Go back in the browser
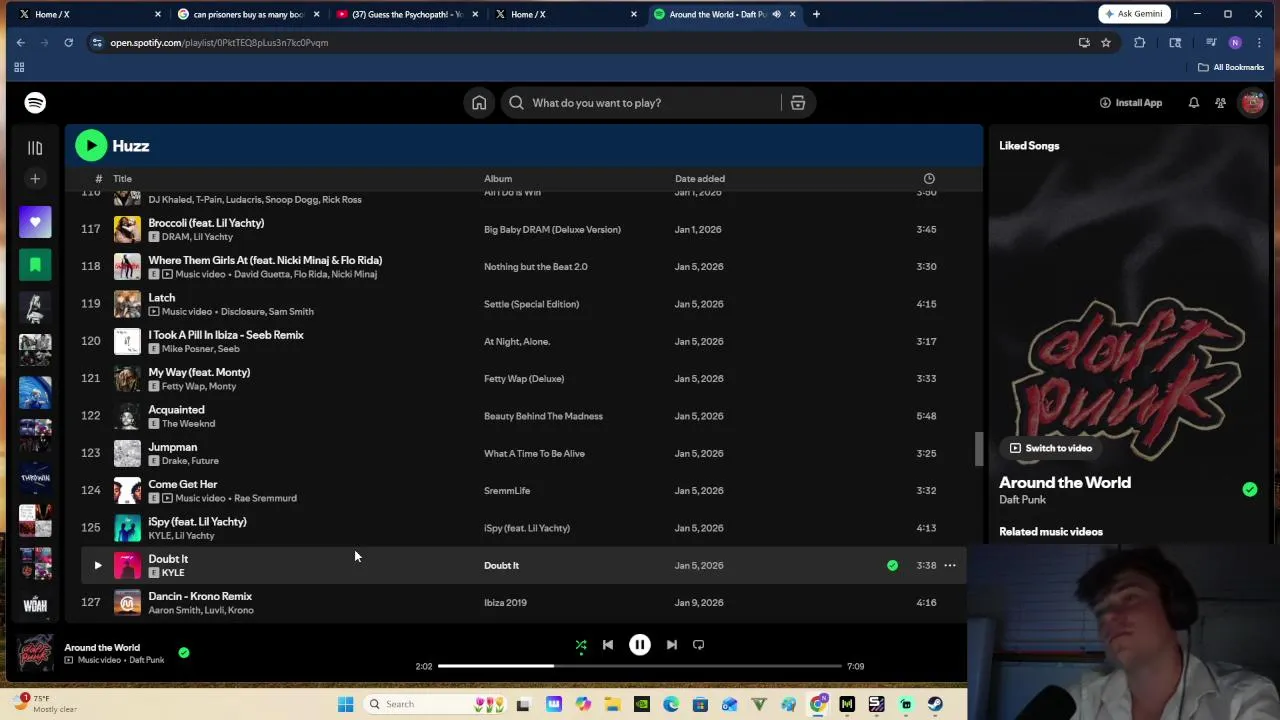Image resolution: width=1280 pixels, height=720 pixels. coord(20,43)
